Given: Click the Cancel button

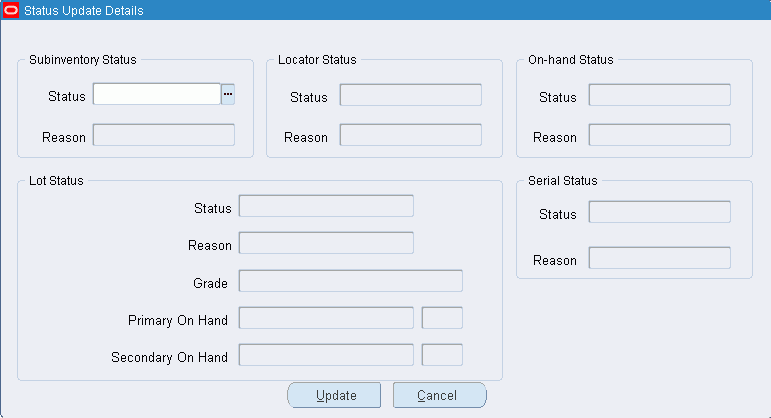Looking at the screenshot, I should tap(440, 395).
